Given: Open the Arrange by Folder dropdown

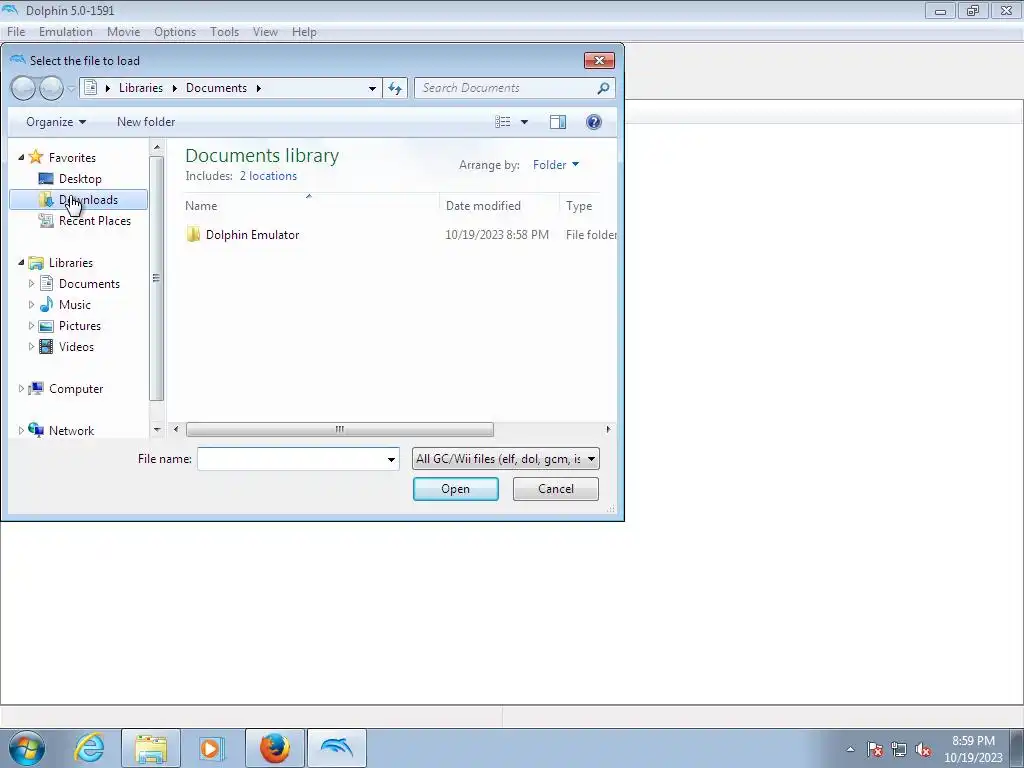Looking at the screenshot, I should [556, 165].
